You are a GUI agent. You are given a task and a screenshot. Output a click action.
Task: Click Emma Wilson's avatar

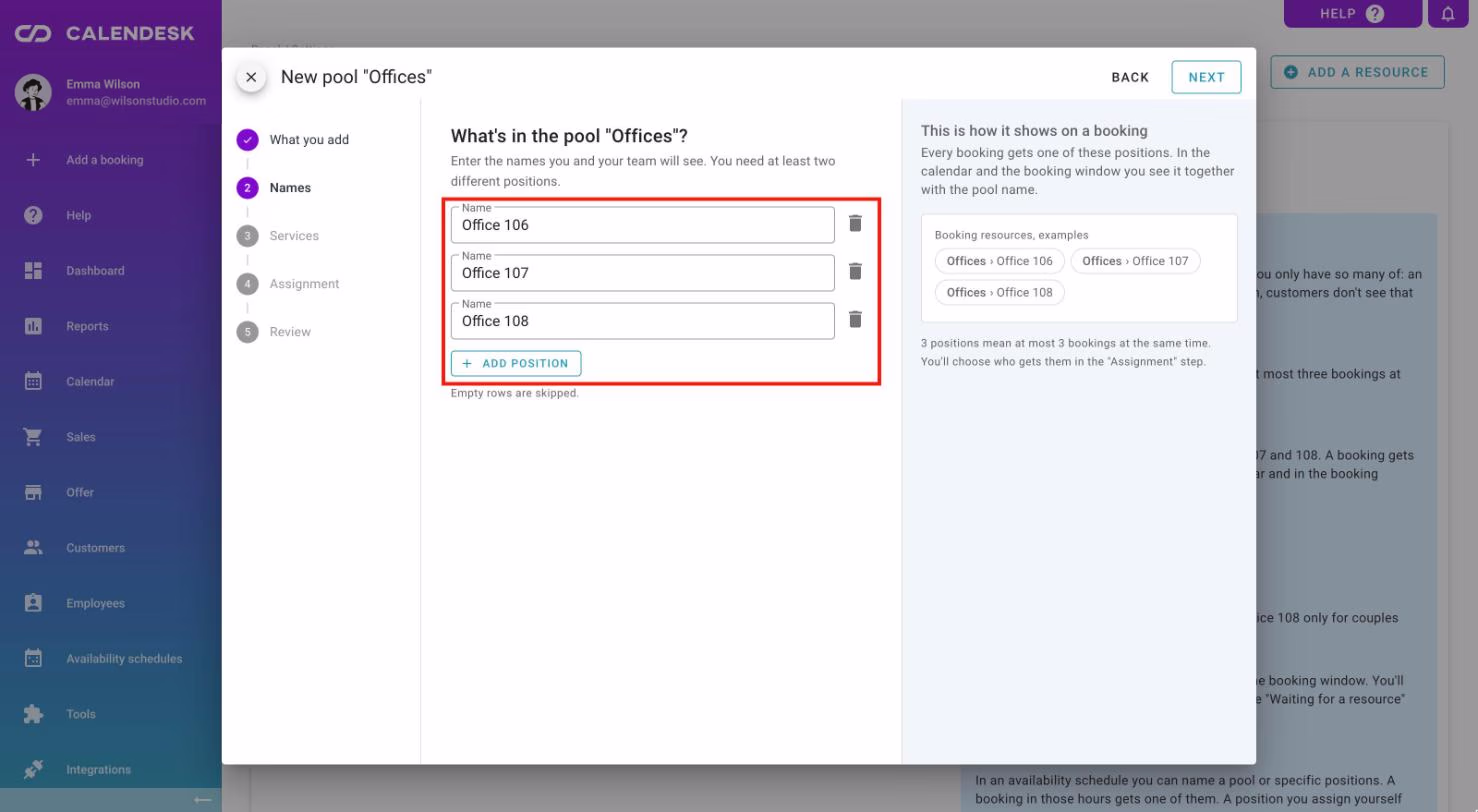(x=33, y=92)
